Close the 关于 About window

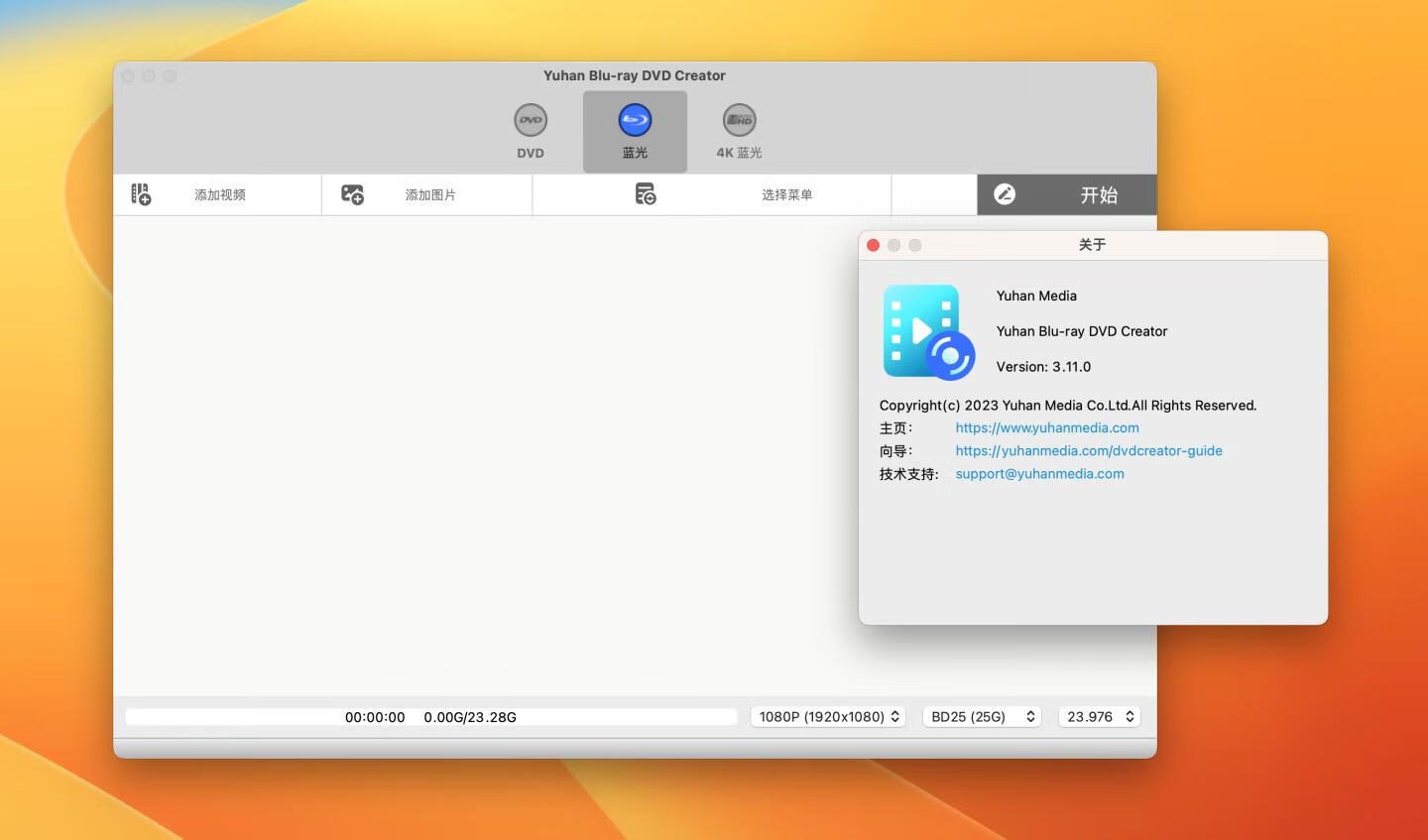tap(873, 245)
